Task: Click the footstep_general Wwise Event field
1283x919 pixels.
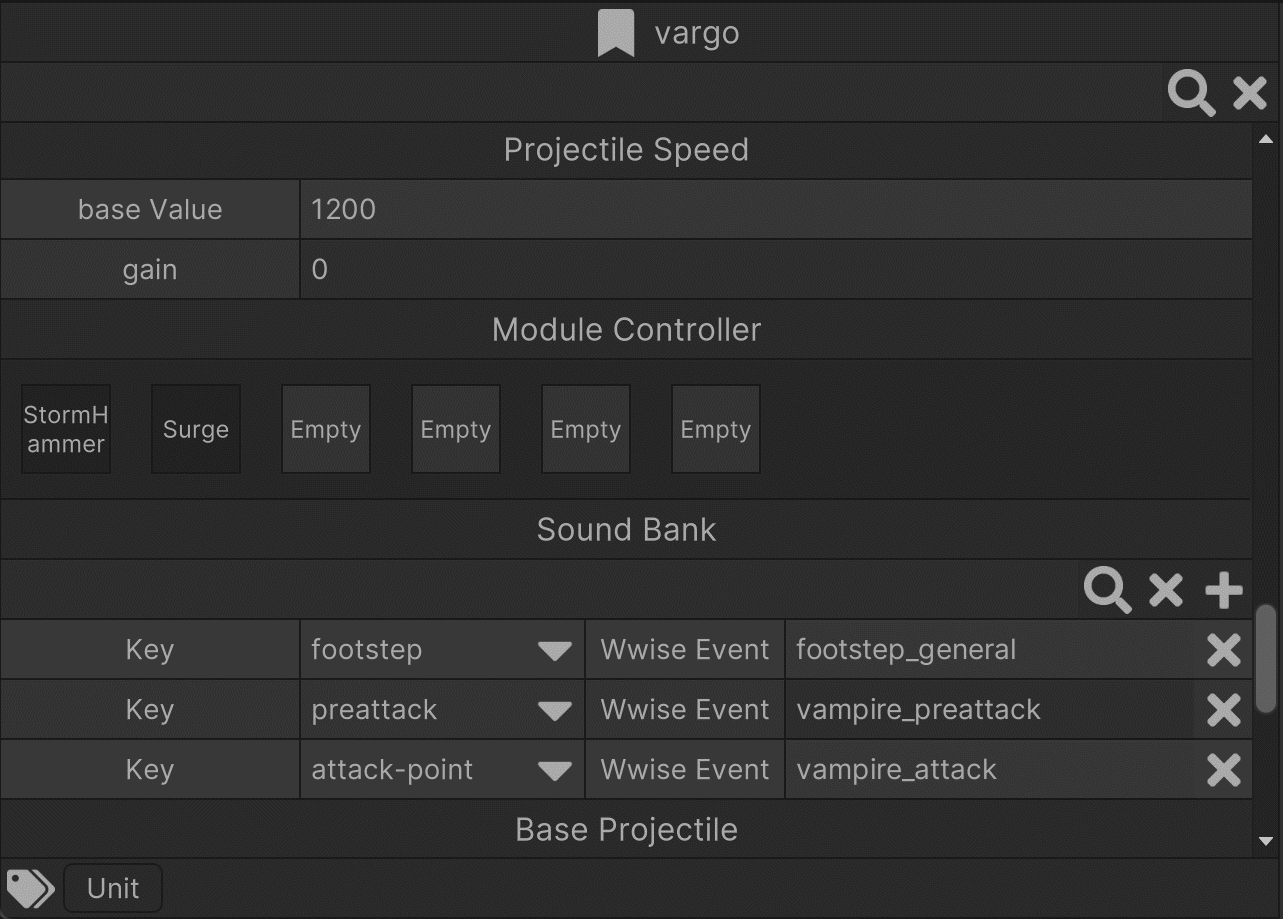Action: [x=989, y=650]
